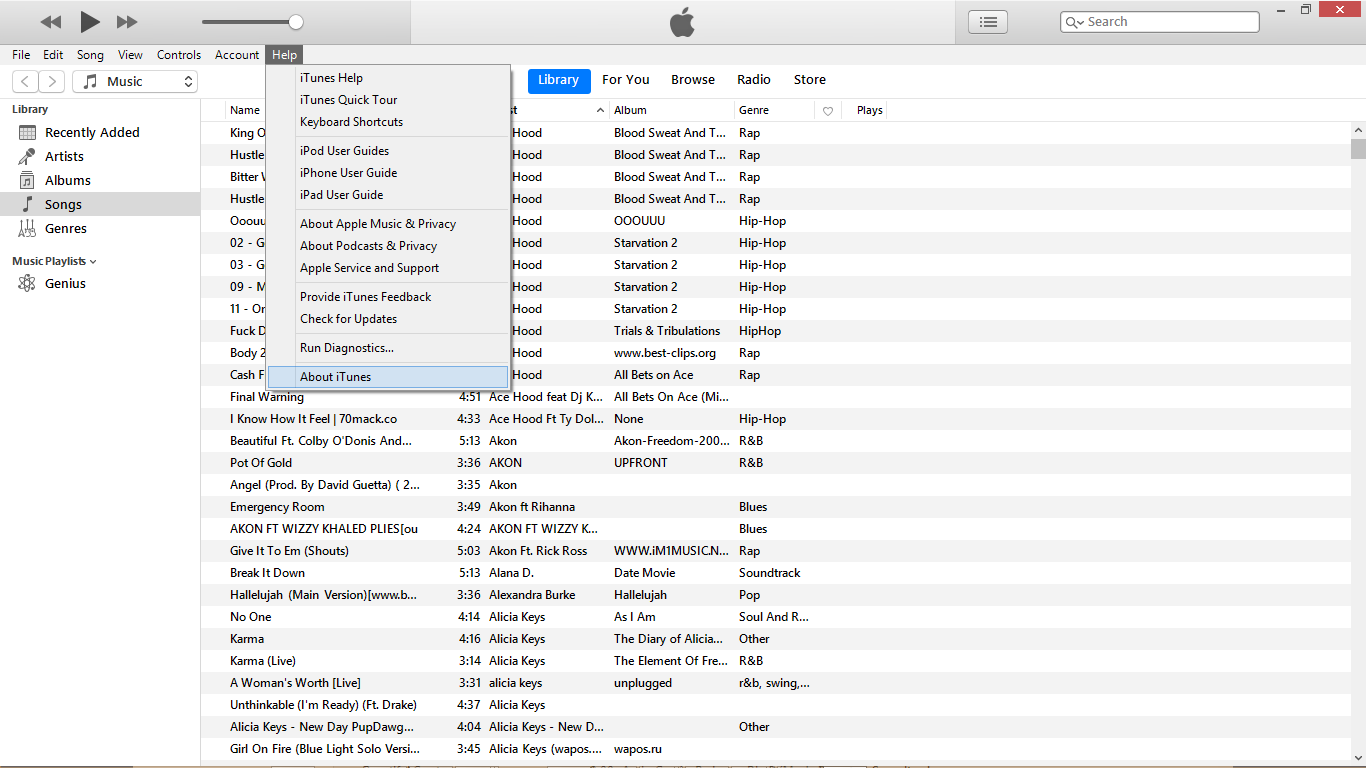Viewport: 1366px width, 768px height.
Task: Open the Controls menu
Action: point(179,55)
